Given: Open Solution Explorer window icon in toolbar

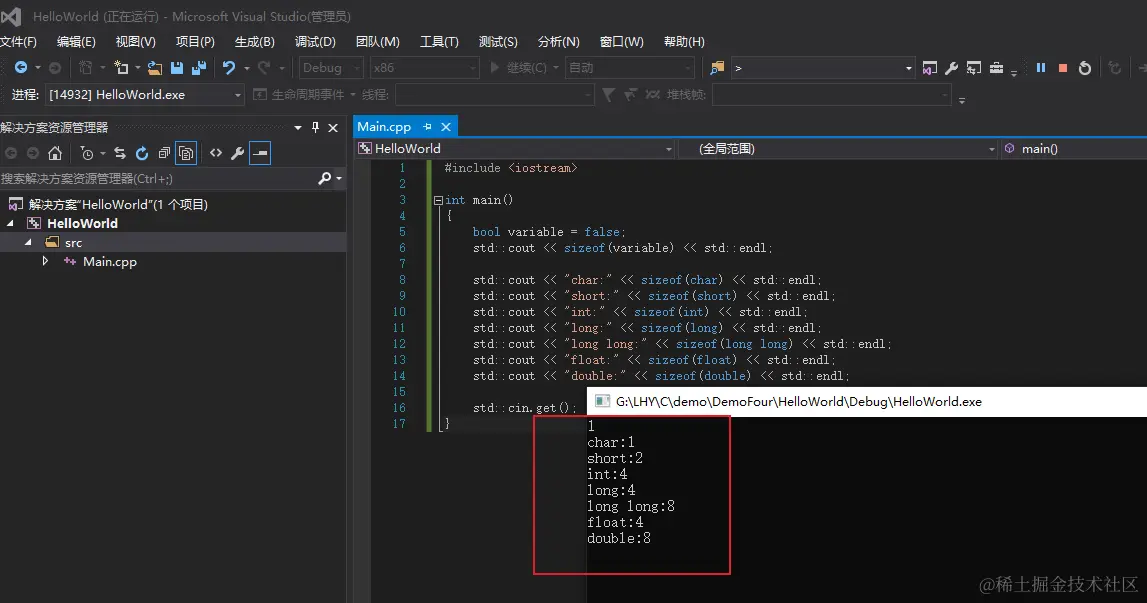Looking at the screenshot, I should pyautogui.click(x=930, y=68).
